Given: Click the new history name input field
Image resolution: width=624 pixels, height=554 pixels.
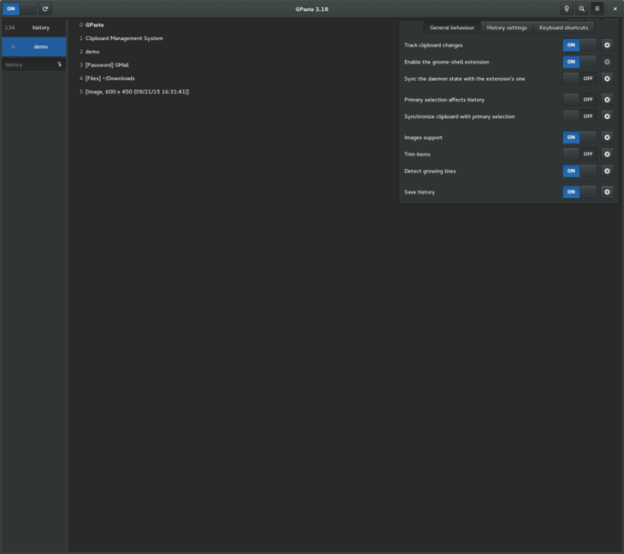Looking at the screenshot, I should pyautogui.click(x=28, y=64).
